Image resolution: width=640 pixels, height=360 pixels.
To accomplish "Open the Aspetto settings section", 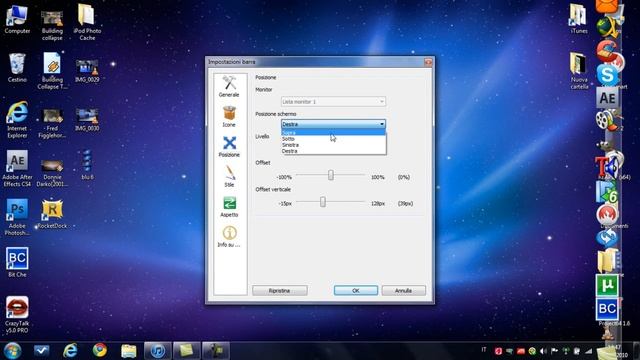I will pyautogui.click(x=229, y=207).
